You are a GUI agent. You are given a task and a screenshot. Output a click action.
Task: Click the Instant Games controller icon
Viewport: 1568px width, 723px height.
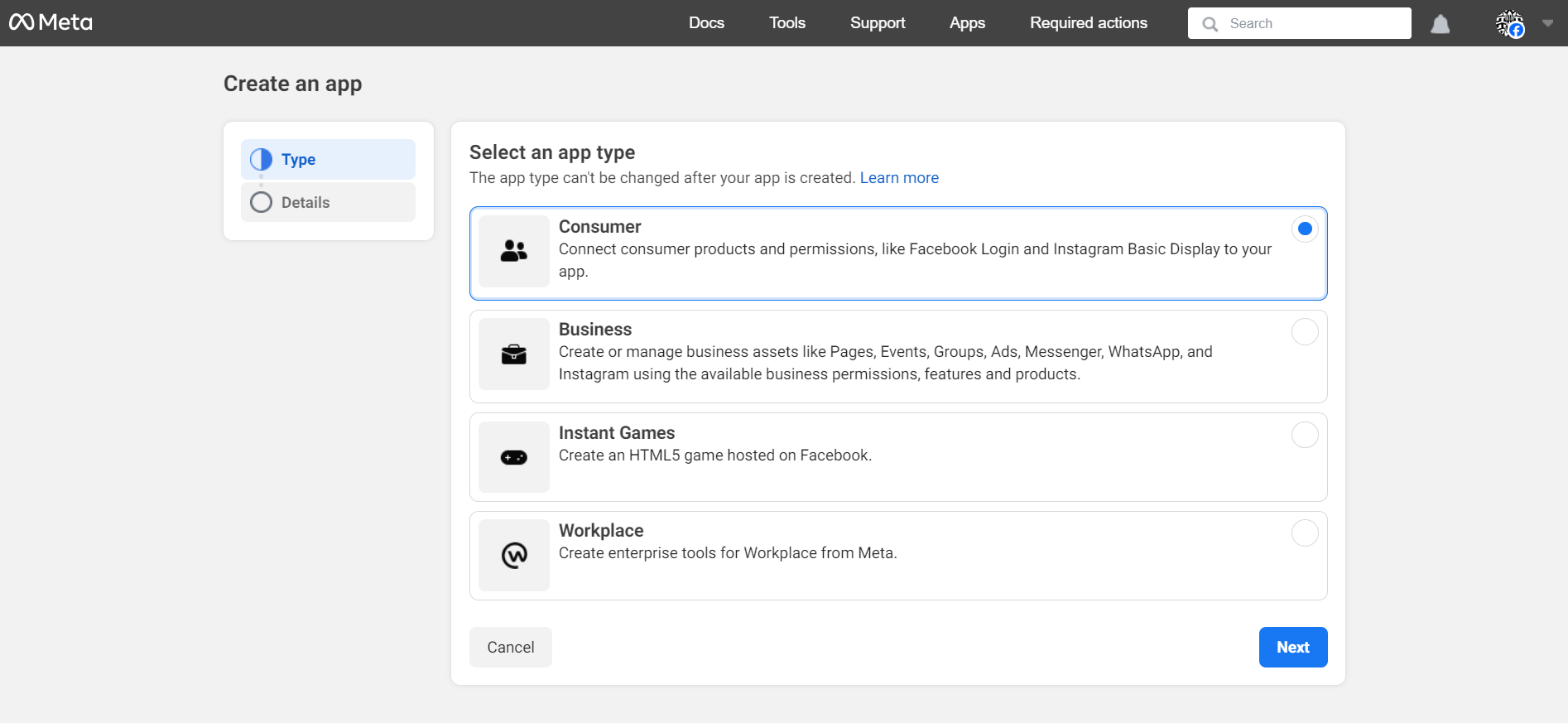tap(514, 457)
